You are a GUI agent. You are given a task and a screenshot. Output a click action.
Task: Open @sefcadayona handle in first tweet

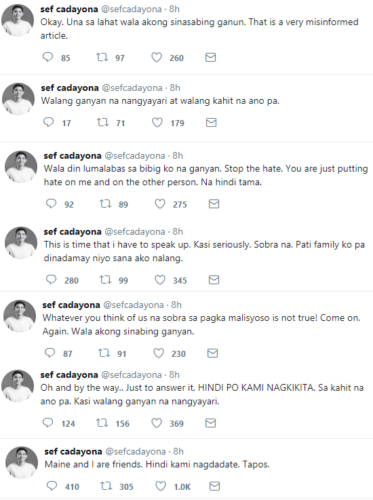pyautogui.click(x=131, y=9)
